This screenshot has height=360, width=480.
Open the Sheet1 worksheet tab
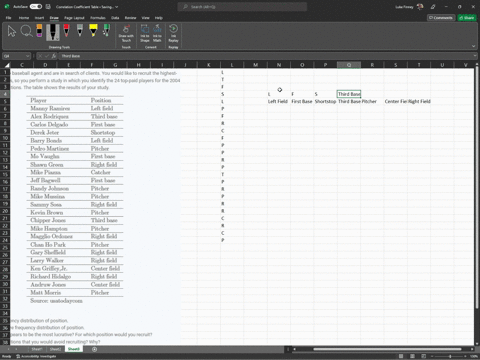37,349
